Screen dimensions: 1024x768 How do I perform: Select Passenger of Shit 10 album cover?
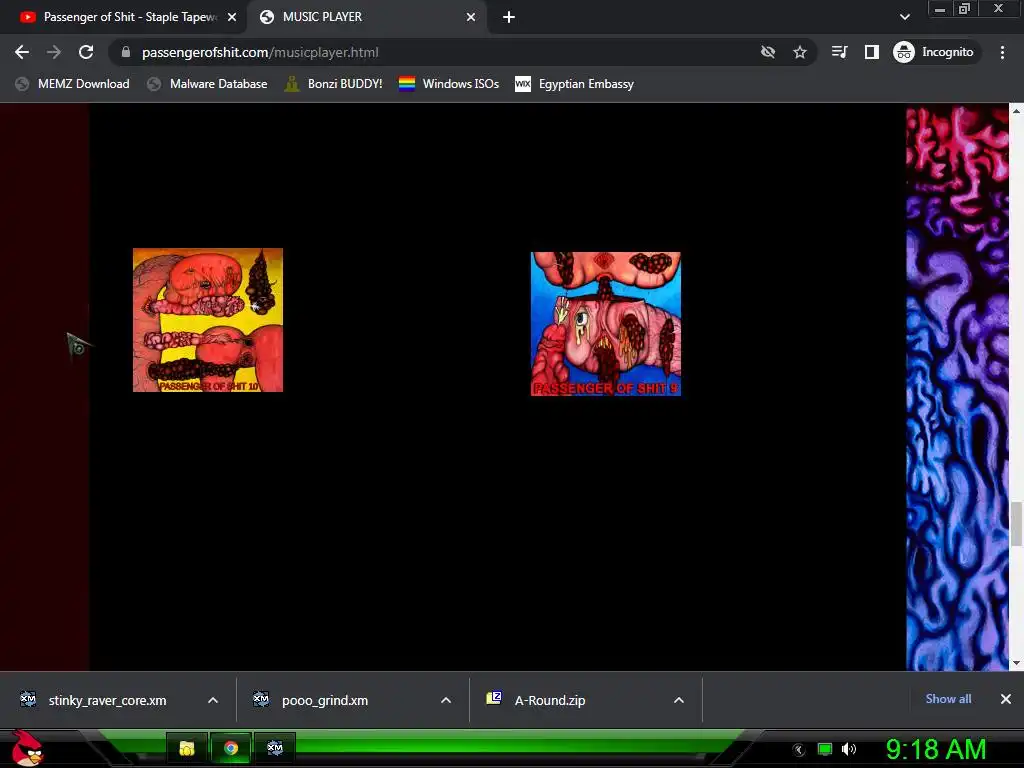[x=208, y=320]
